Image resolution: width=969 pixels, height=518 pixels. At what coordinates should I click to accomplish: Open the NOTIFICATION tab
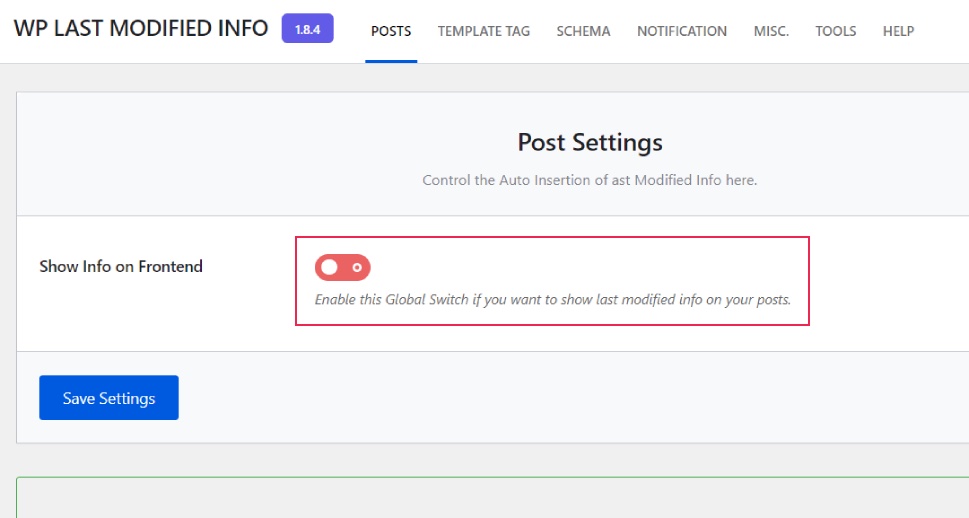[682, 31]
